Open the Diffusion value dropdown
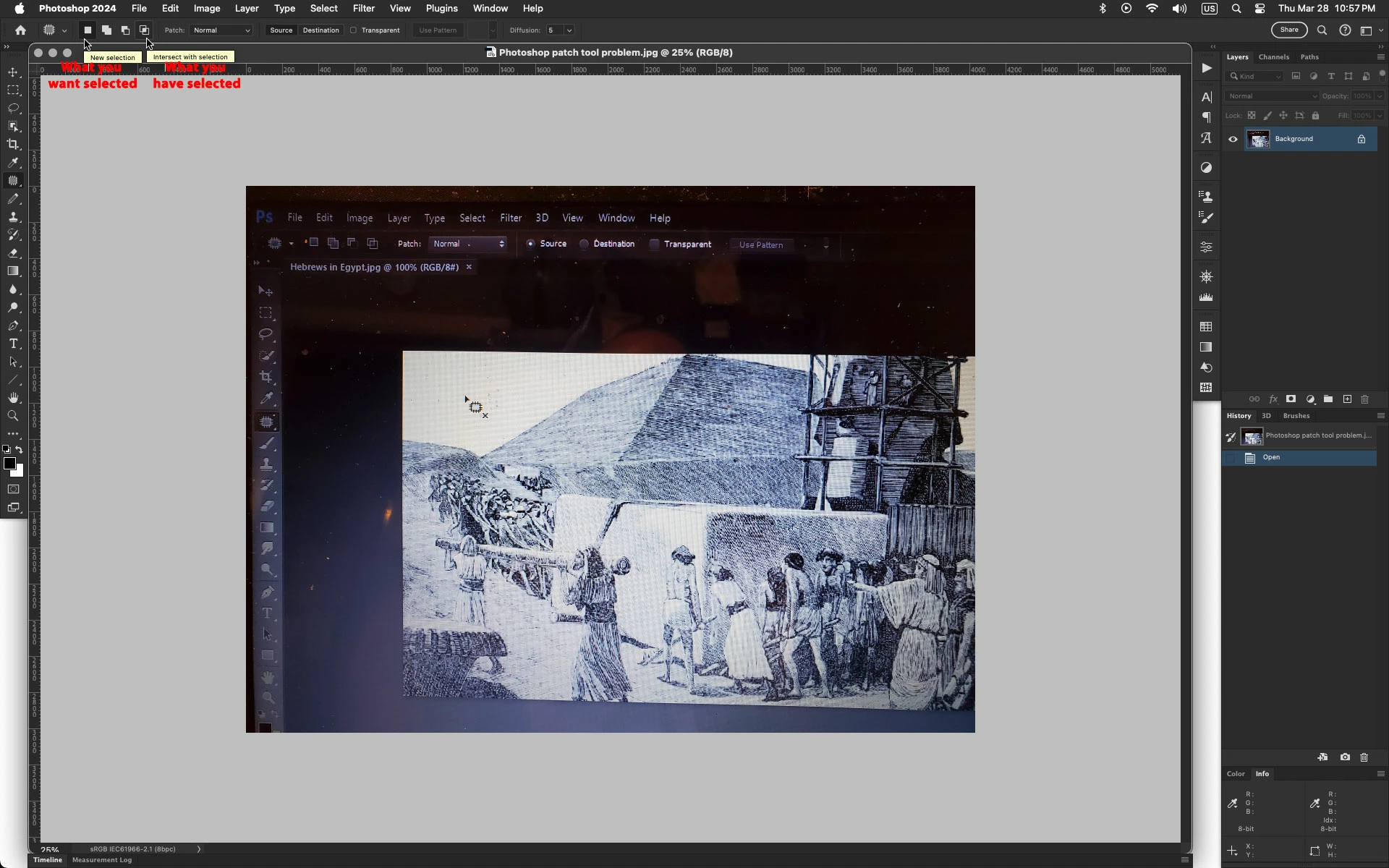 click(x=569, y=30)
